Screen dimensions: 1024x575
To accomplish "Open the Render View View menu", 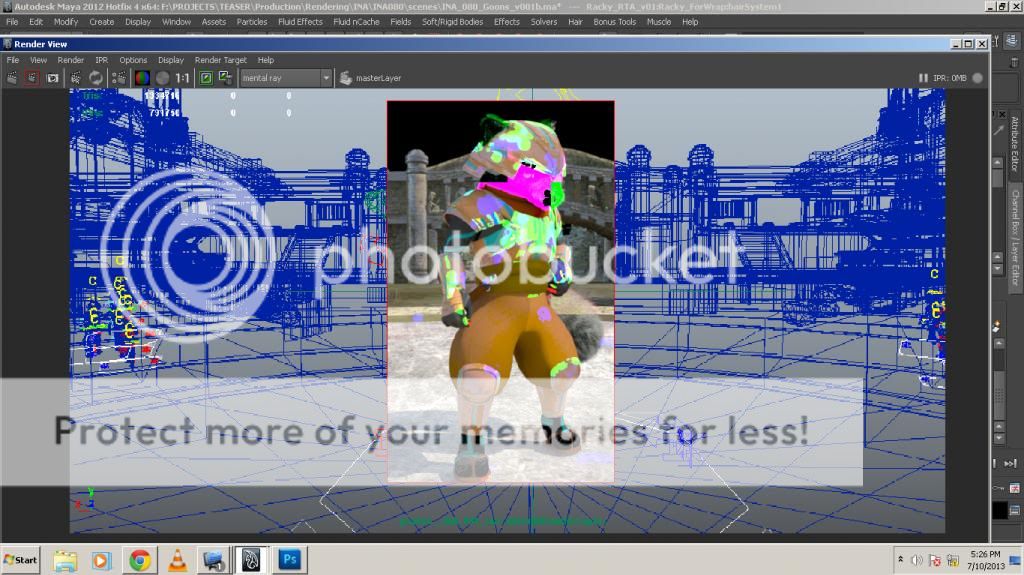I will [x=39, y=59].
